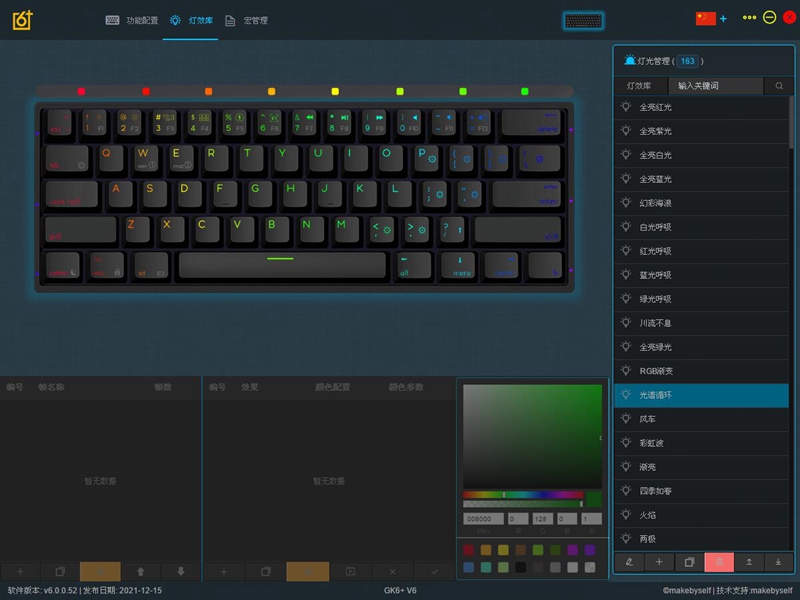Click the keyboard device thumbnail in the header
This screenshot has height=600, width=800.
tap(583, 21)
